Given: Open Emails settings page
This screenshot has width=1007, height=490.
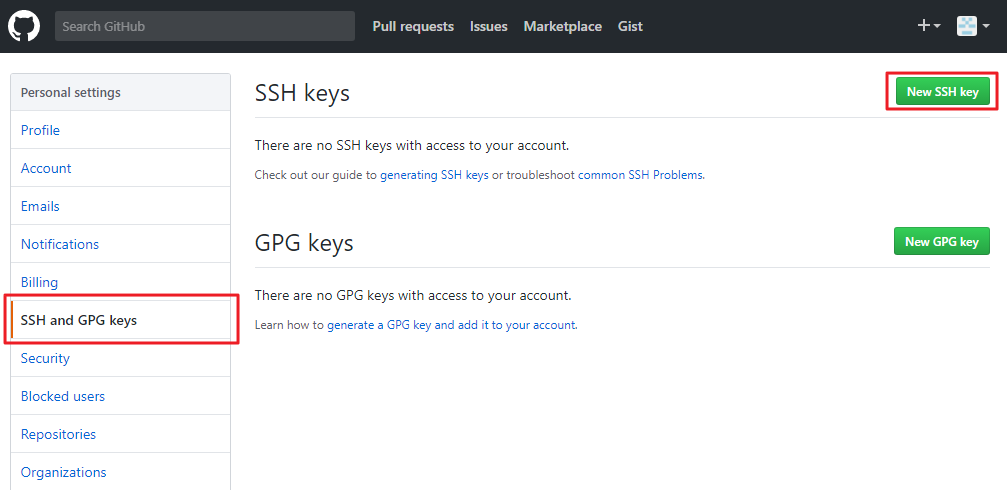Looking at the screenshot, I should 121,206.
